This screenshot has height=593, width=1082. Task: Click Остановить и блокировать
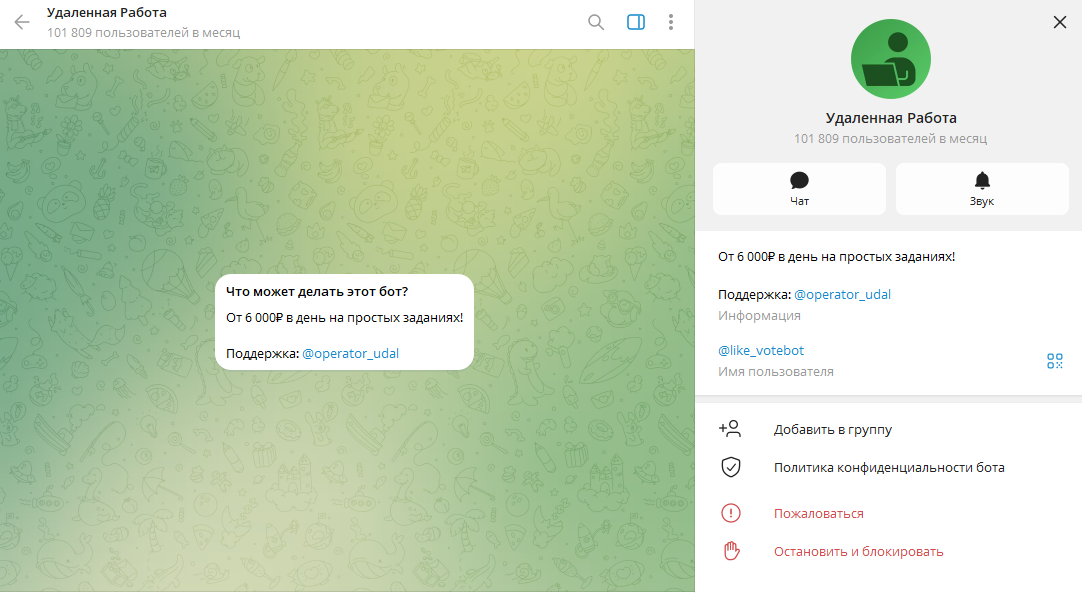tap(858, 551)
